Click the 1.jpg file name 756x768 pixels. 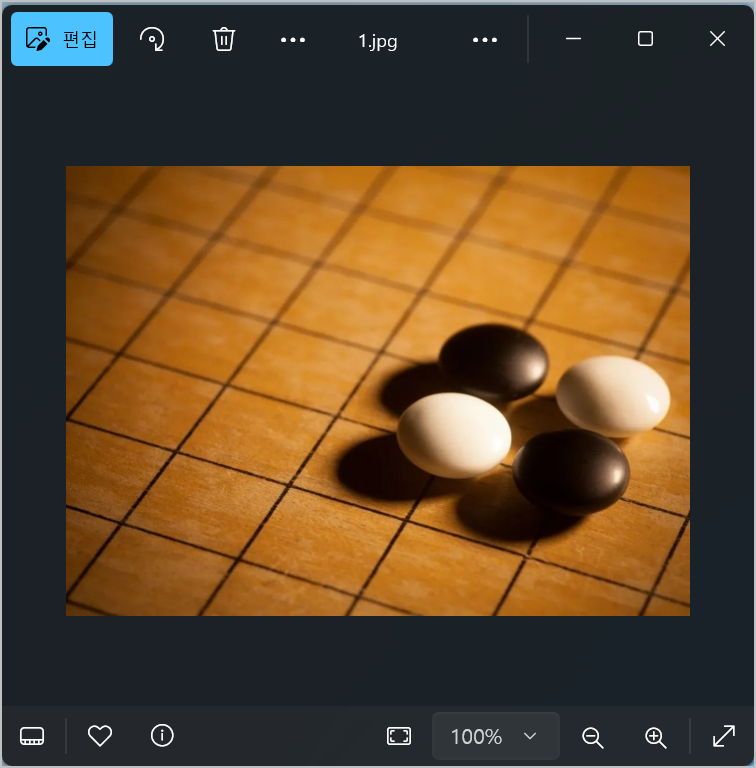pyautogui.click(x=378, y=41)
